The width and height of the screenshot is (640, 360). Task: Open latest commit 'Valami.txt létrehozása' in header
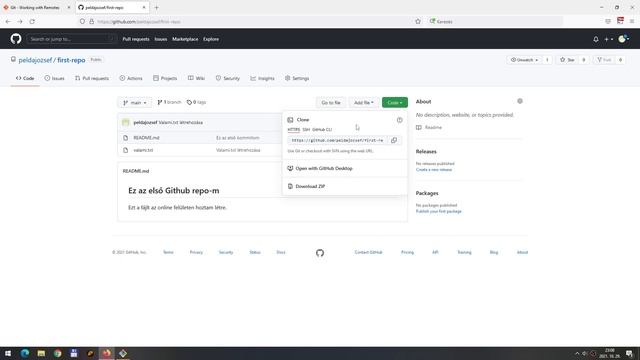pyautogui.click(x=180, y=122)
